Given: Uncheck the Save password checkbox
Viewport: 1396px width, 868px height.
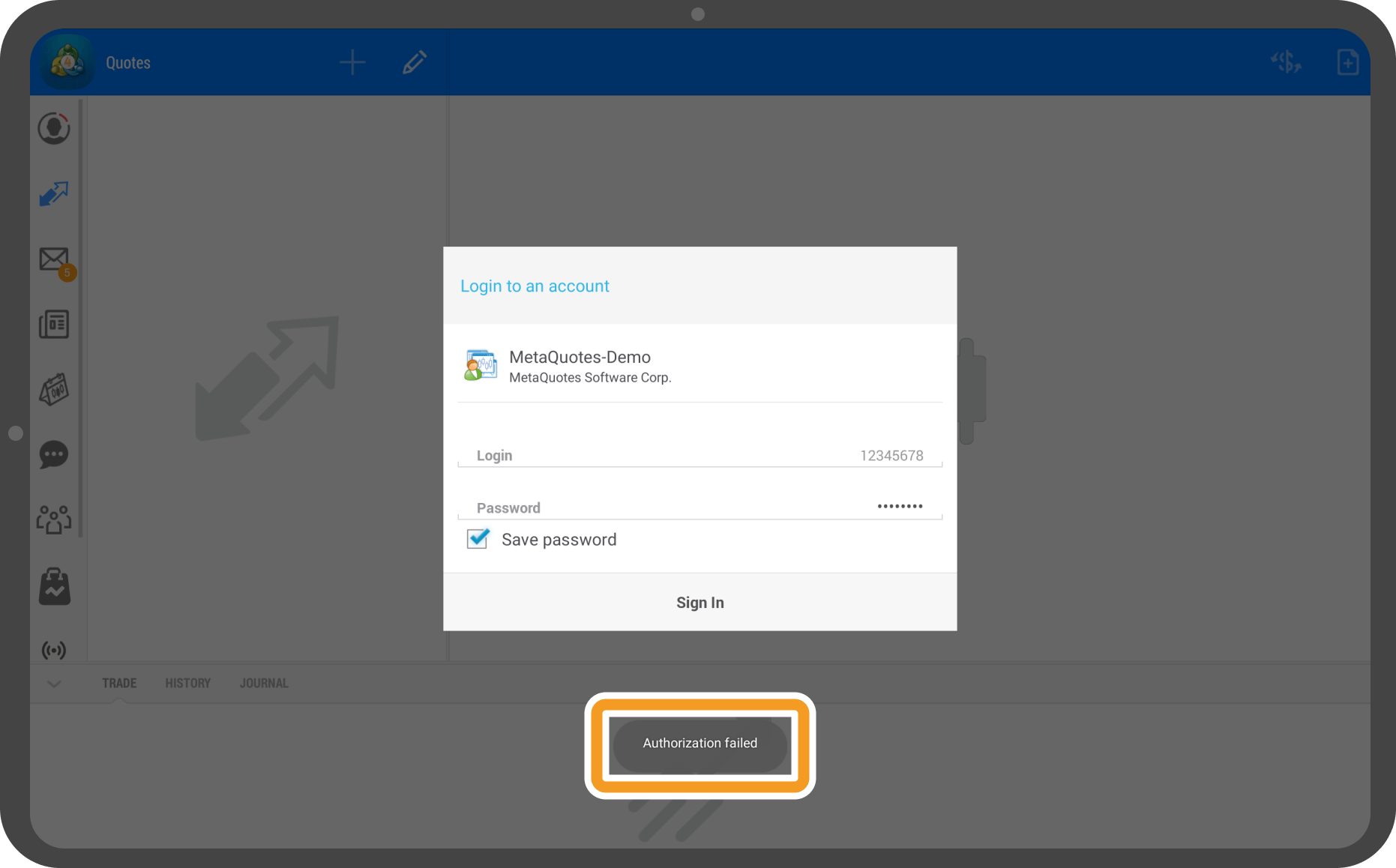Looking at the screenshot, I should point(478,539).
